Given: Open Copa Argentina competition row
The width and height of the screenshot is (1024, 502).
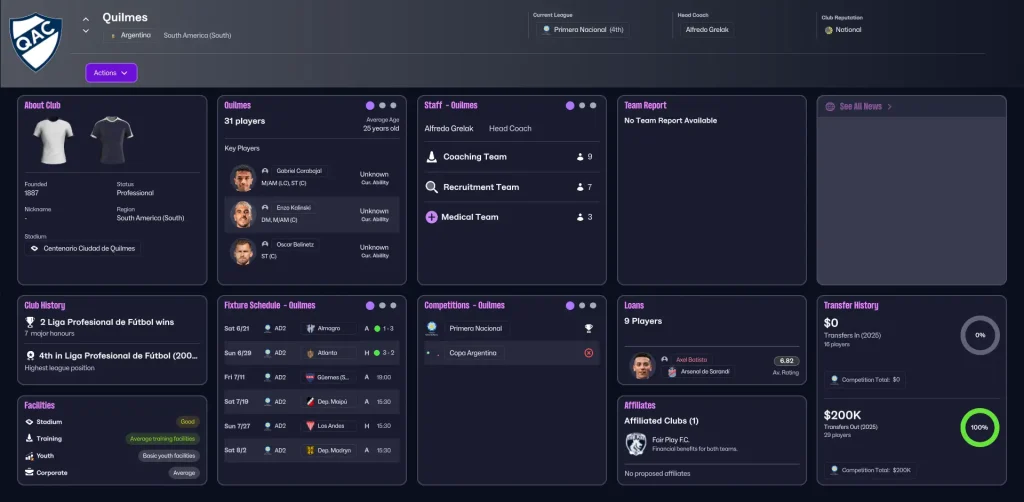Looking at the screenshot, I should (511, 353).
